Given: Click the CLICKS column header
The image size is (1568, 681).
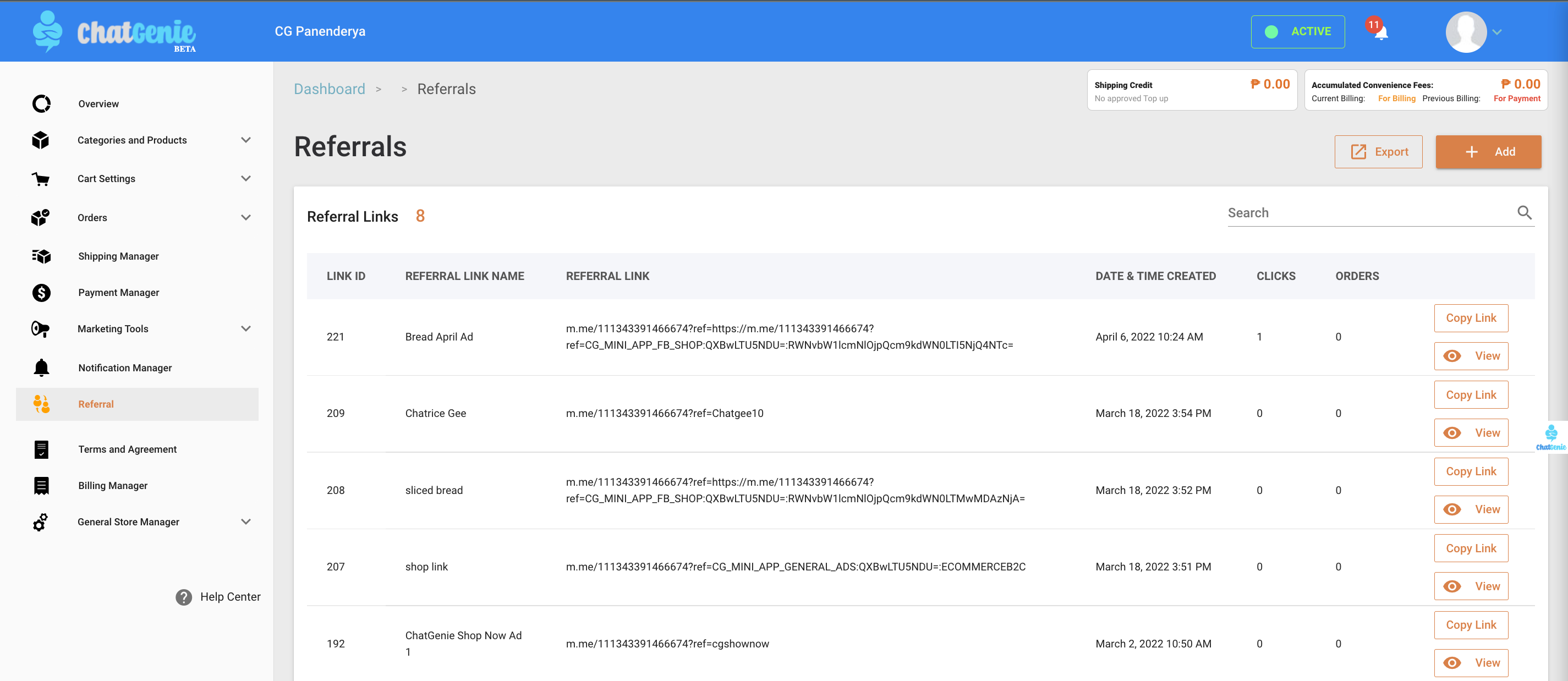Looking at the screenshot, I should click(1276, 276).
